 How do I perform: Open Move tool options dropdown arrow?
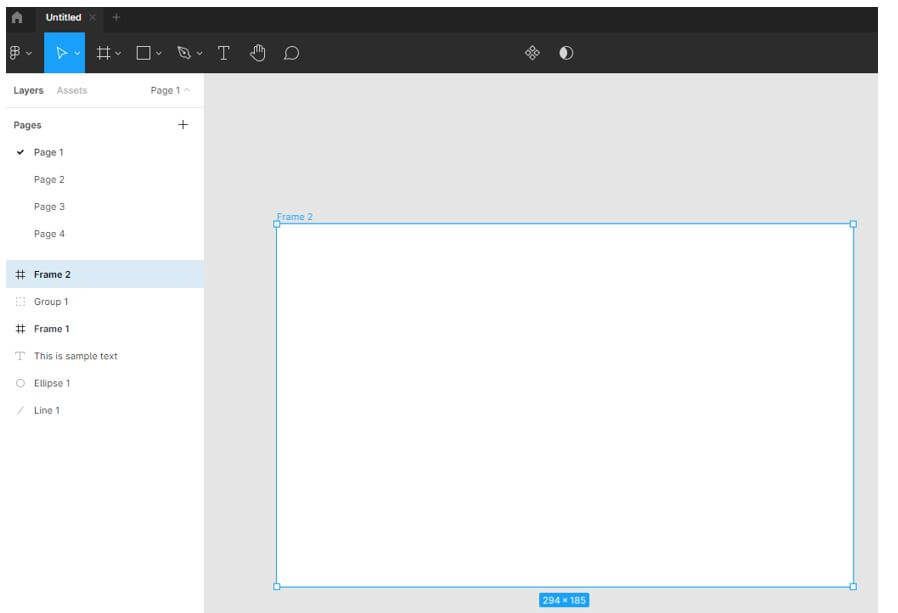(x=77, y=53)
